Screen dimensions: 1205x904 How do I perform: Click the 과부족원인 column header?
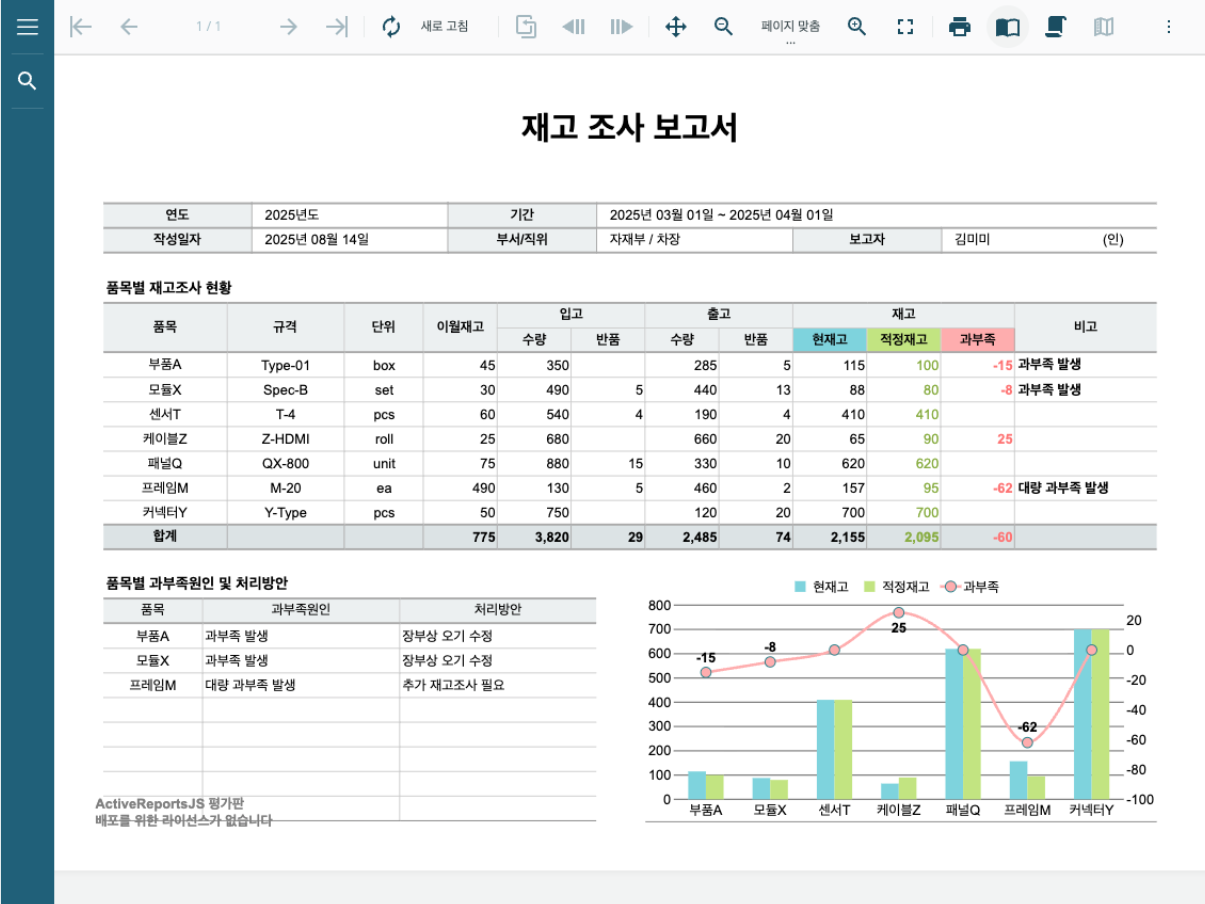301,609
